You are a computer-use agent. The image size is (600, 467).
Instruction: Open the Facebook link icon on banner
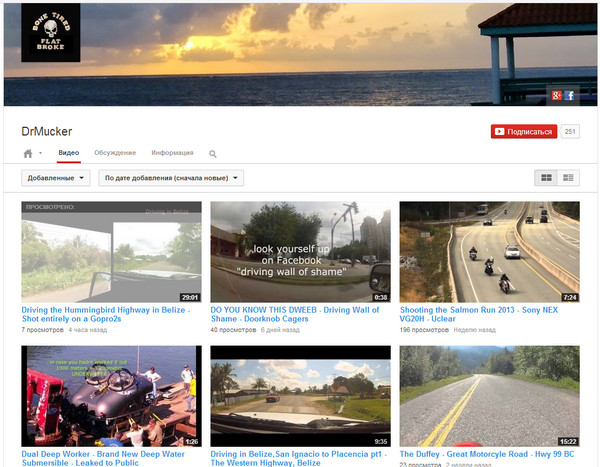(x=569, y=95)
